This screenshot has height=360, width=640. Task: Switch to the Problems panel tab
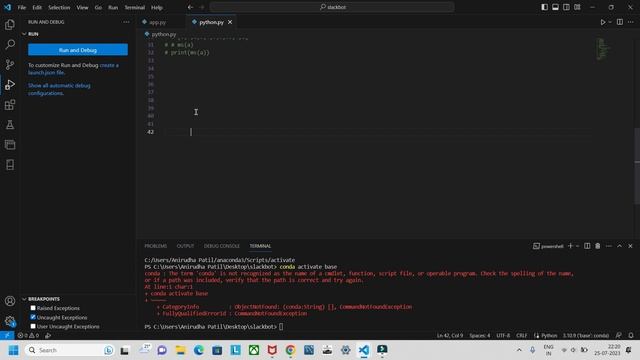(x=156, y=246)
